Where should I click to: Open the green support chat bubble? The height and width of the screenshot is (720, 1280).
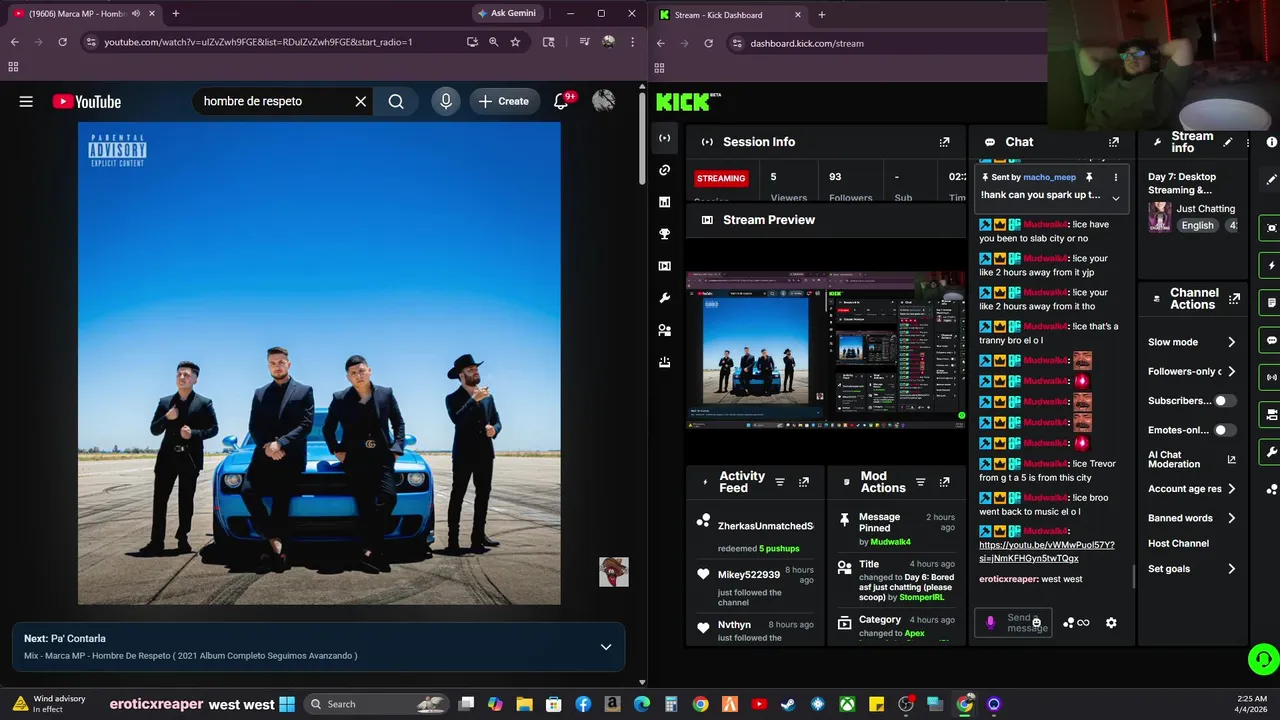pyautogui.click(x=1263, y=660)
